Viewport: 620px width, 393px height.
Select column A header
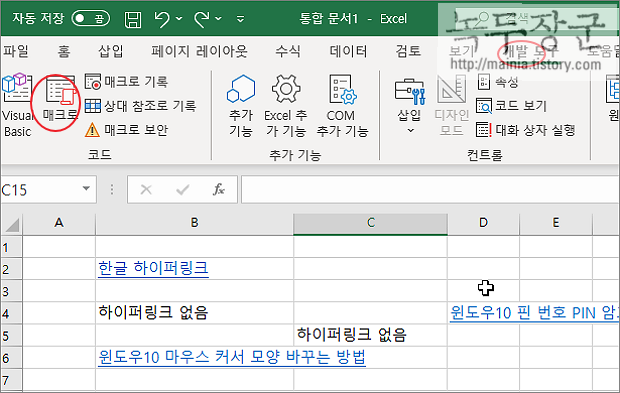[59, 223]
